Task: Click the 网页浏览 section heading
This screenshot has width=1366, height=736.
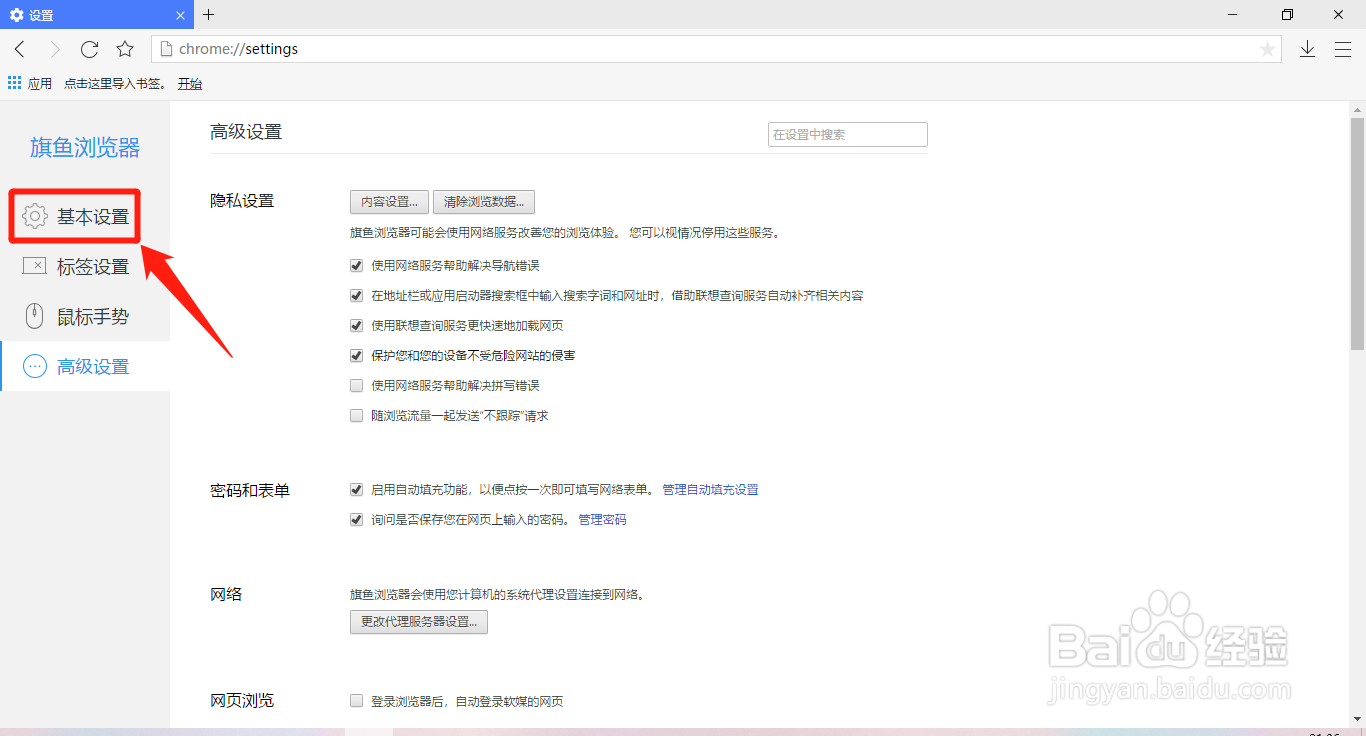Action: pos(242,701)
